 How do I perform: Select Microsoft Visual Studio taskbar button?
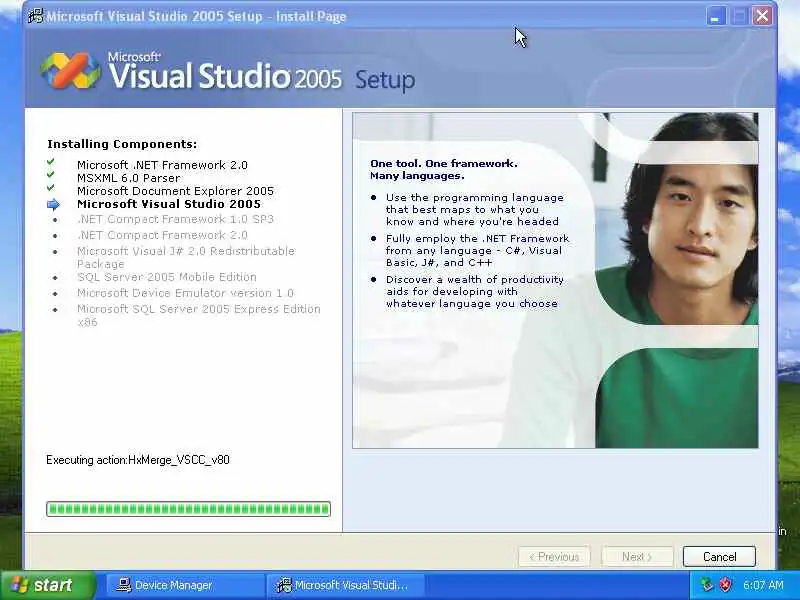pos(345,585)
